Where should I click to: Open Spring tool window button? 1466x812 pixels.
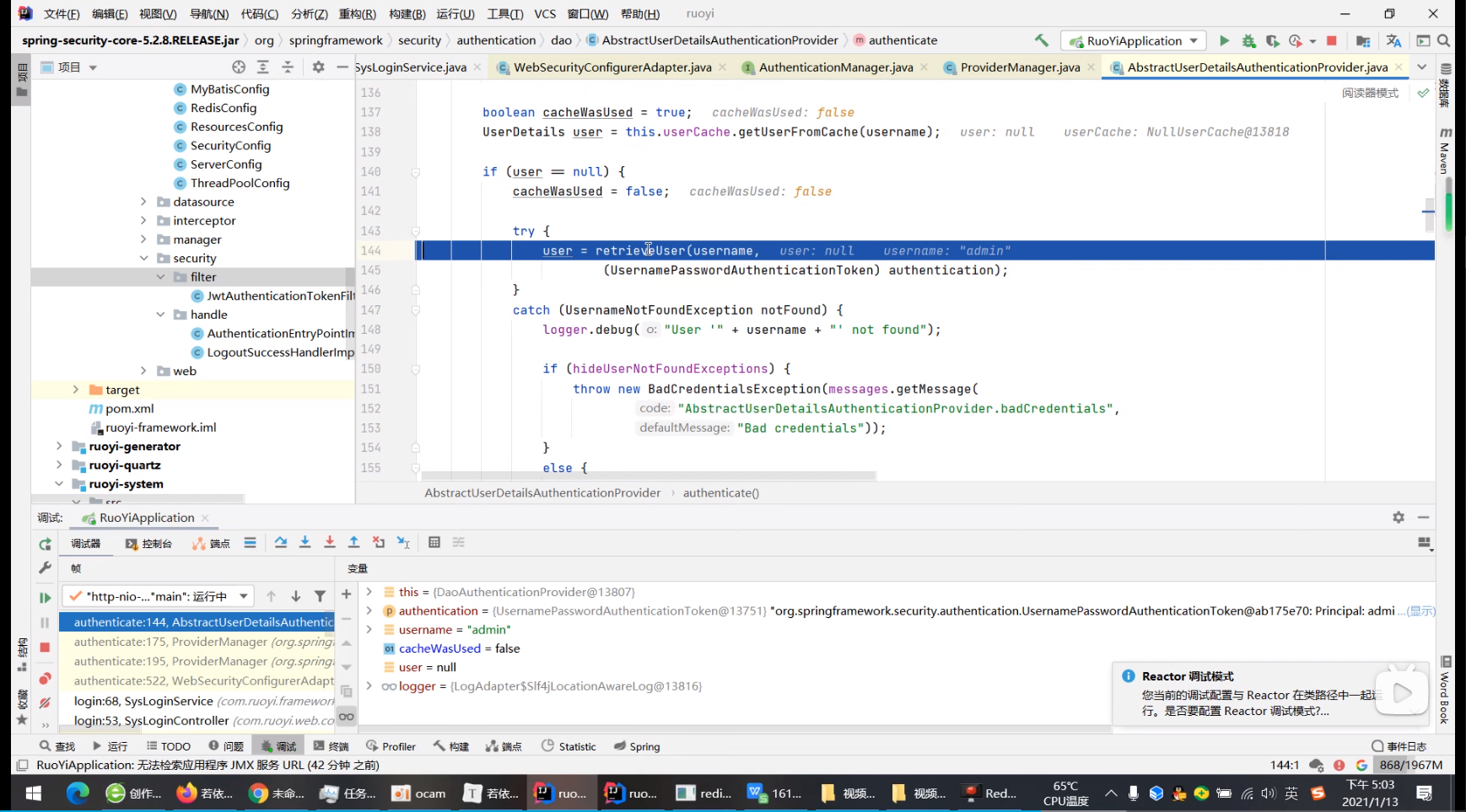coord(637,746)
